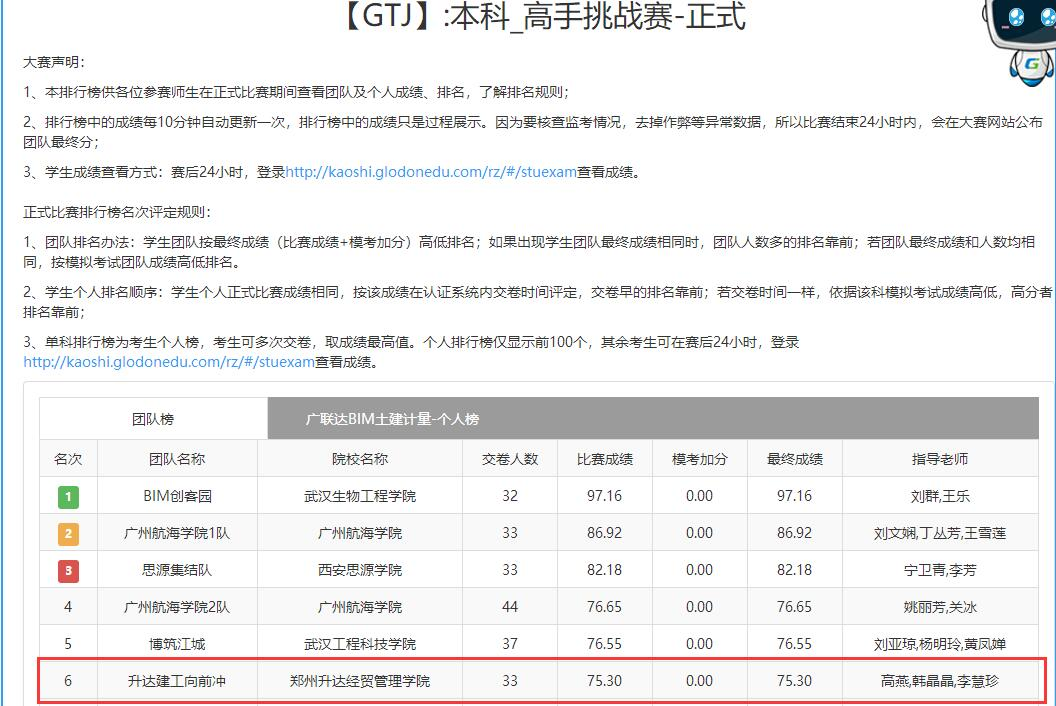The image size is (1056, 706).
Task: Click the 比赛成绩 column header
Action: click(605, 459)
